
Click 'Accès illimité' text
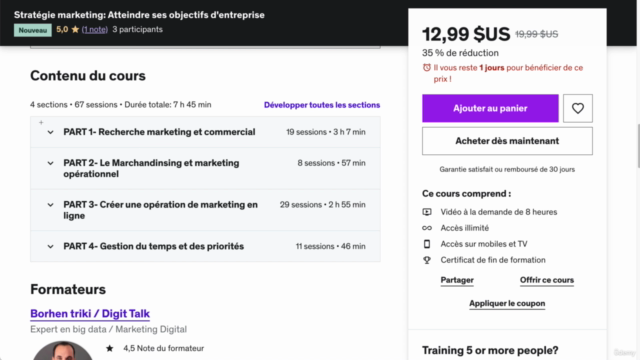464,228
